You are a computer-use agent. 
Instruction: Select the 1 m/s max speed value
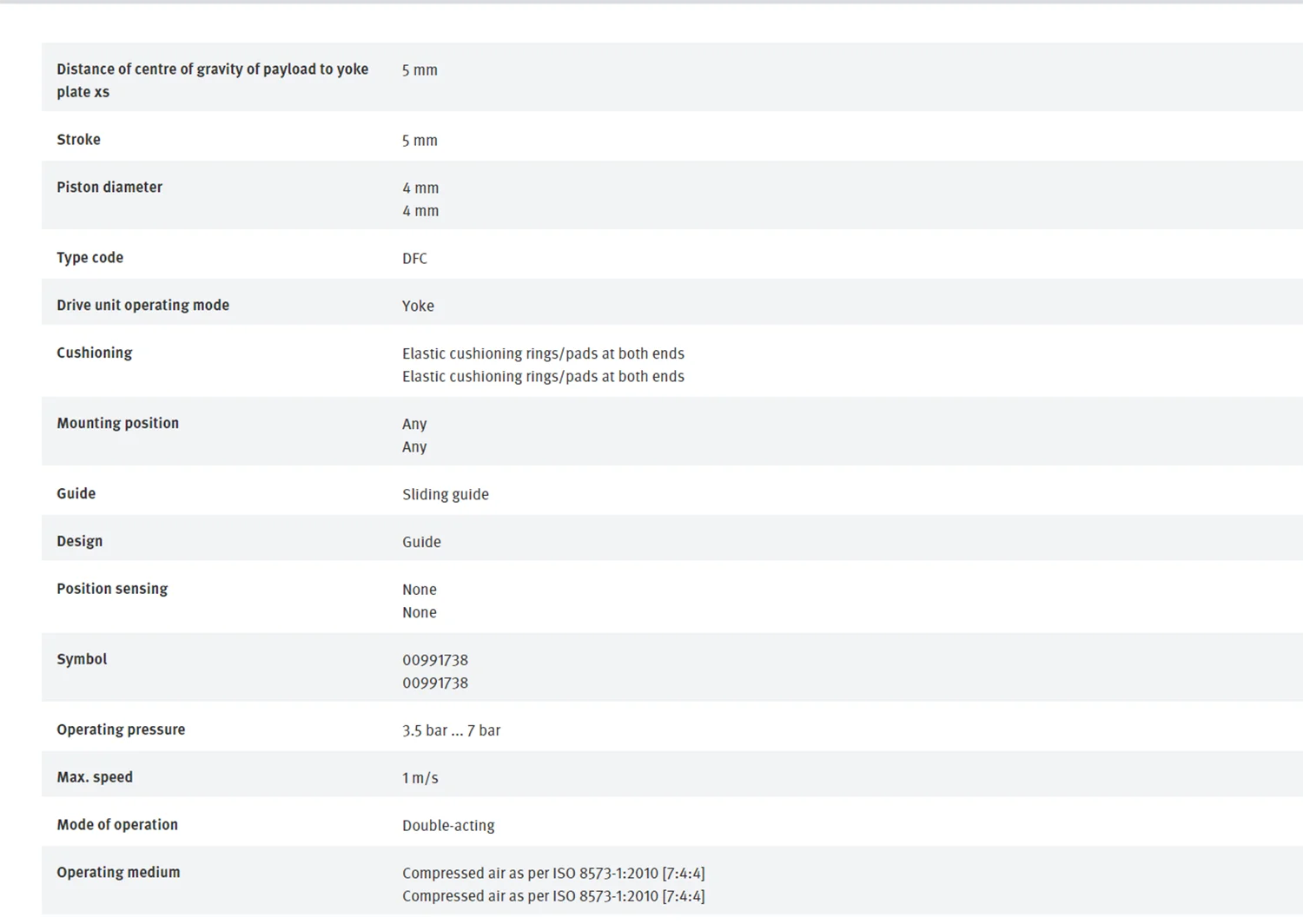(420, 778)
